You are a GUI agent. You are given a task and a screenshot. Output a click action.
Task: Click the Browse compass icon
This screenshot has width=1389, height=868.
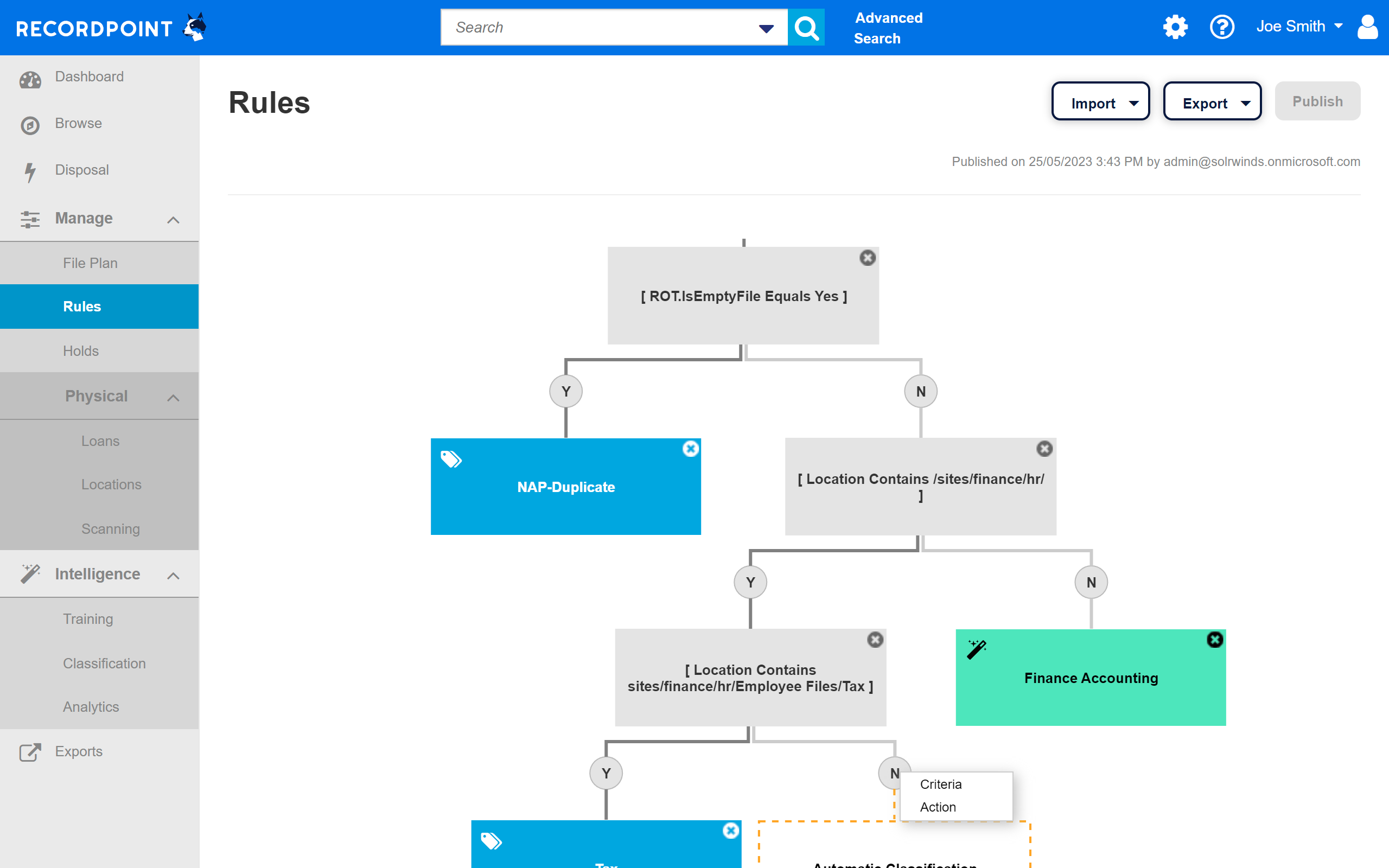[30, 125]
